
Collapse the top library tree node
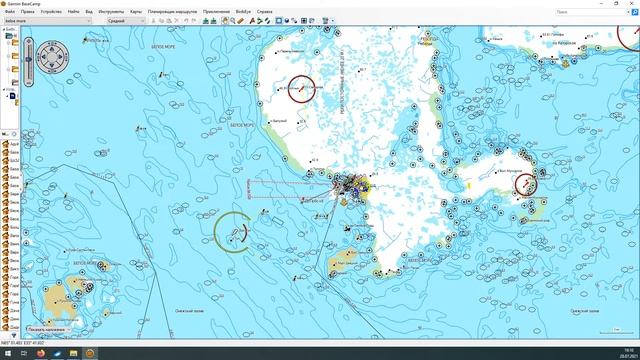pyautogui.click(x=4, y=29)
